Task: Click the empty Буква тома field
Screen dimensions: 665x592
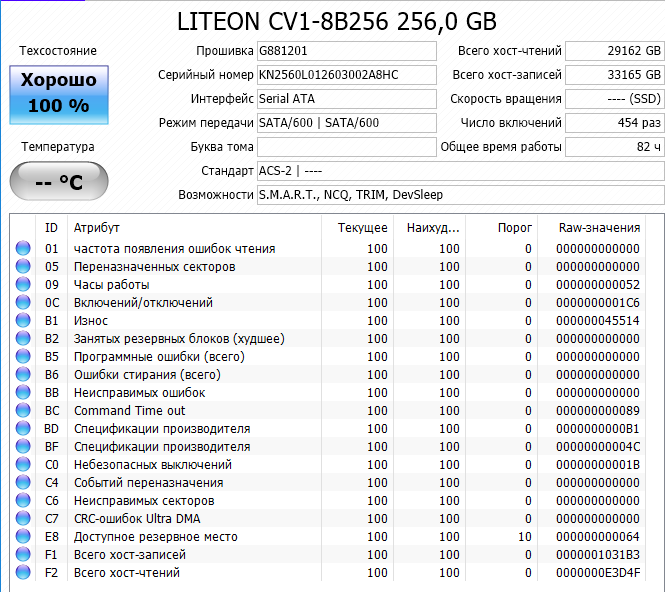Action: [x=346, y=147]
